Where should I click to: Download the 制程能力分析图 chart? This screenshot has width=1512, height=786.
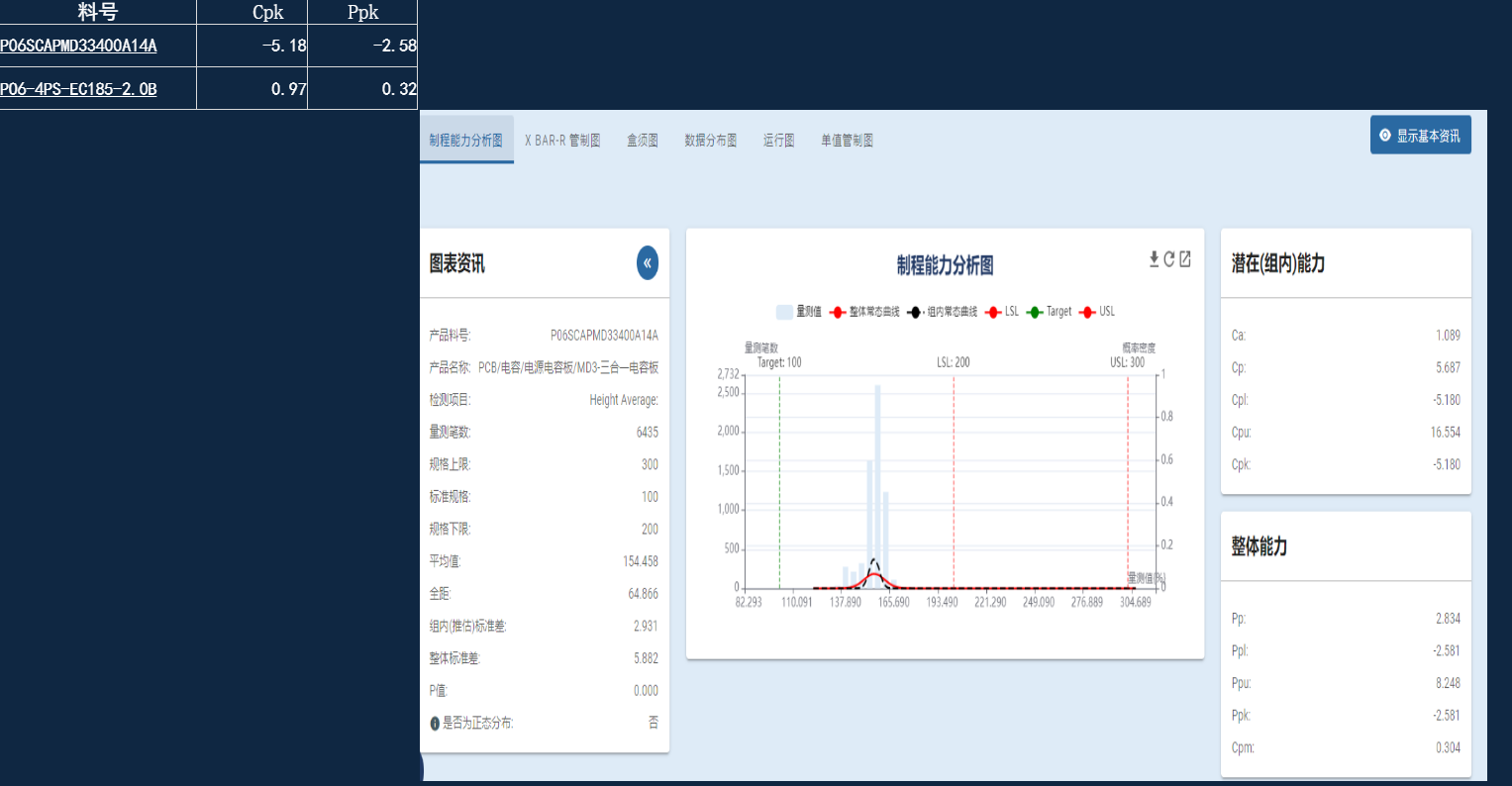pos(1154,259)
